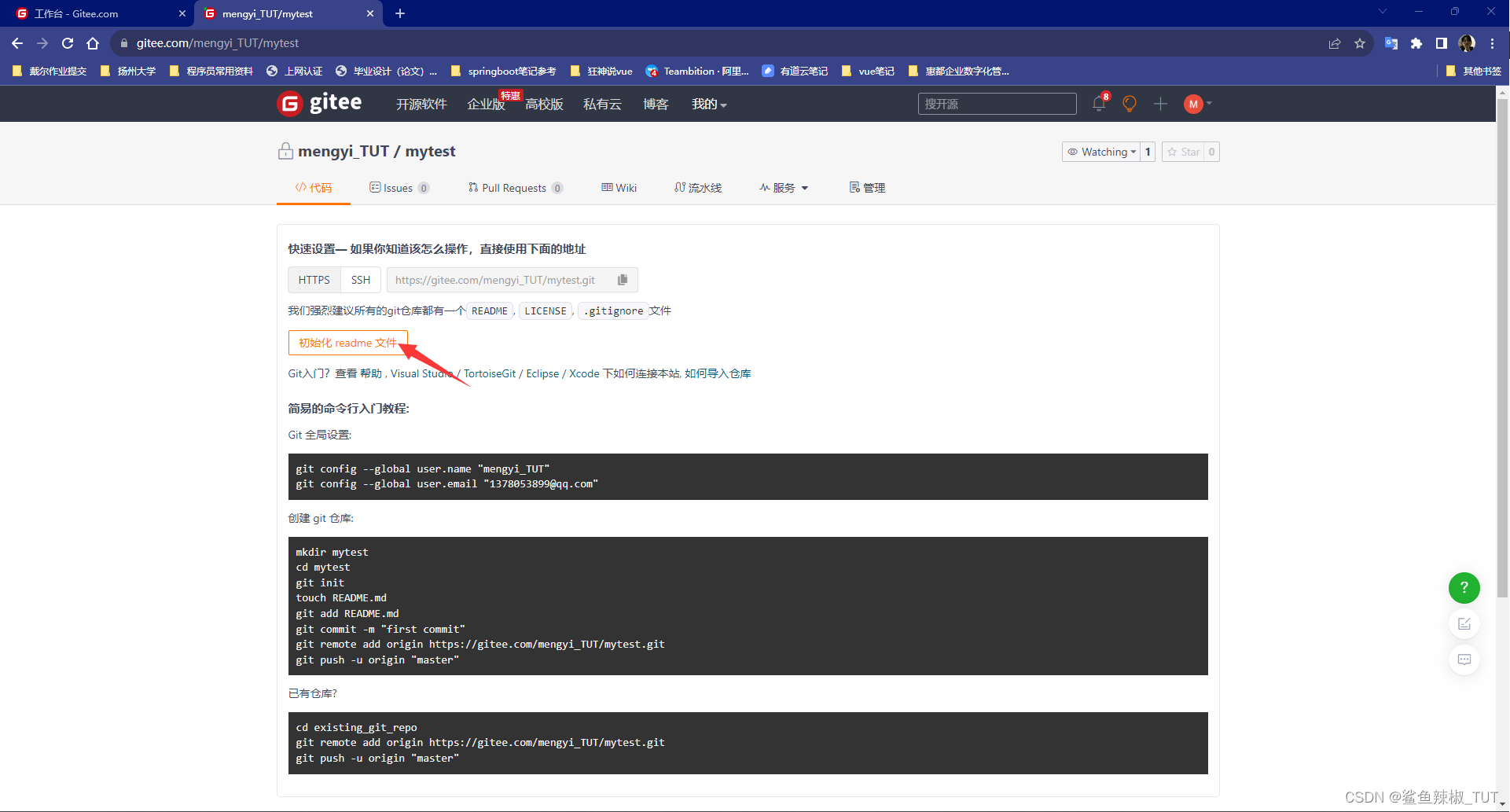
Task: Switch to the 工作台 - Gitee.com tab
Action: click(x=97, y=13)
